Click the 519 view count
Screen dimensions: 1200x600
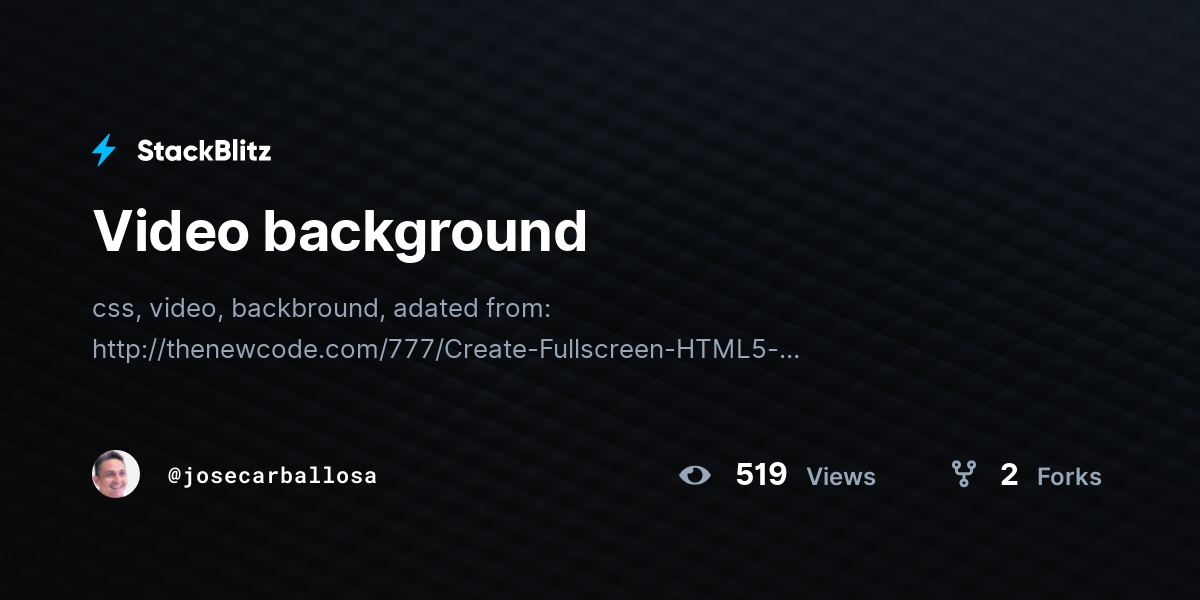tap(761, 475)
